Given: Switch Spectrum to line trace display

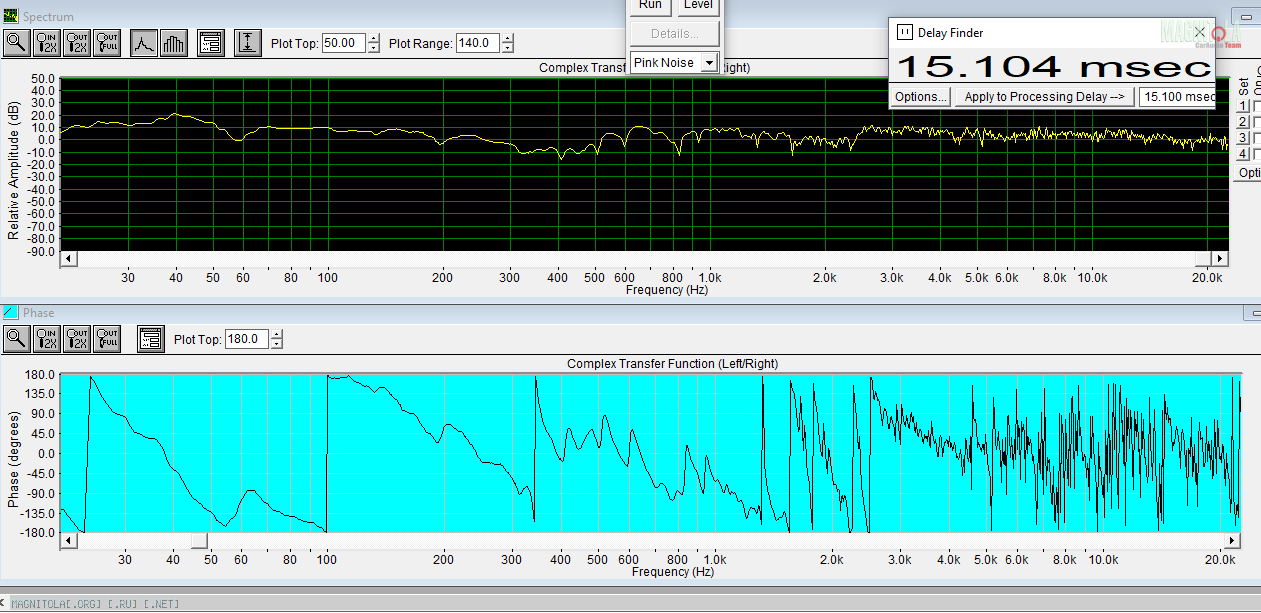Looking at the screenshot, I should pyautogui.click(x=144, y=43).
